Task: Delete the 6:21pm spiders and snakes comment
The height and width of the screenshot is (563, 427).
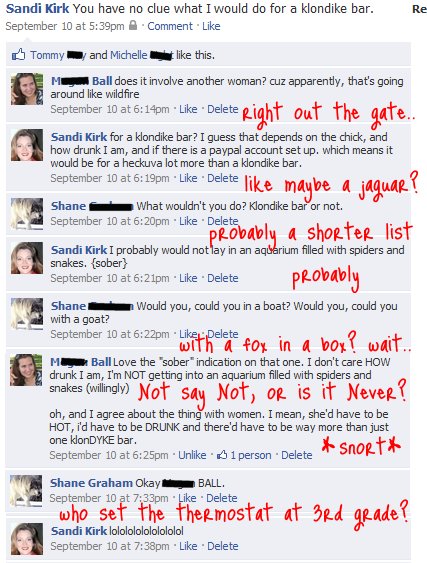Action: click(x=223, y=278)
